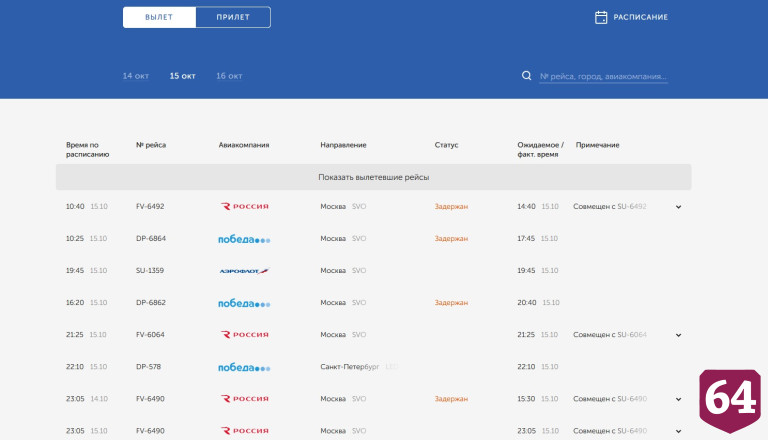Open the Расписание schedule link

click(x=640, y=17)
